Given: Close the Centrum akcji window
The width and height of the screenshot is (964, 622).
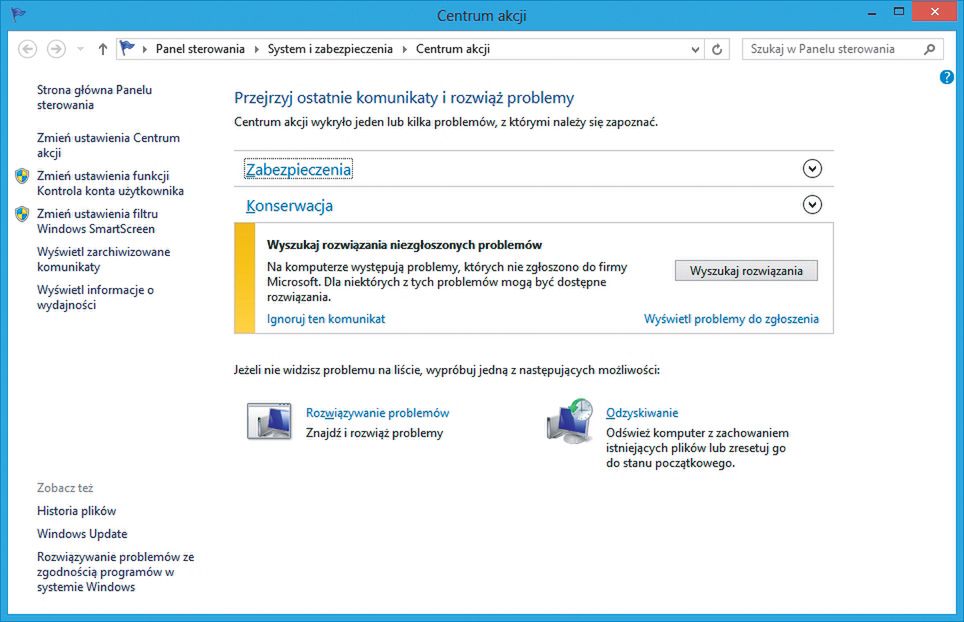Looking at the screenshot, I should click(934, 12).
